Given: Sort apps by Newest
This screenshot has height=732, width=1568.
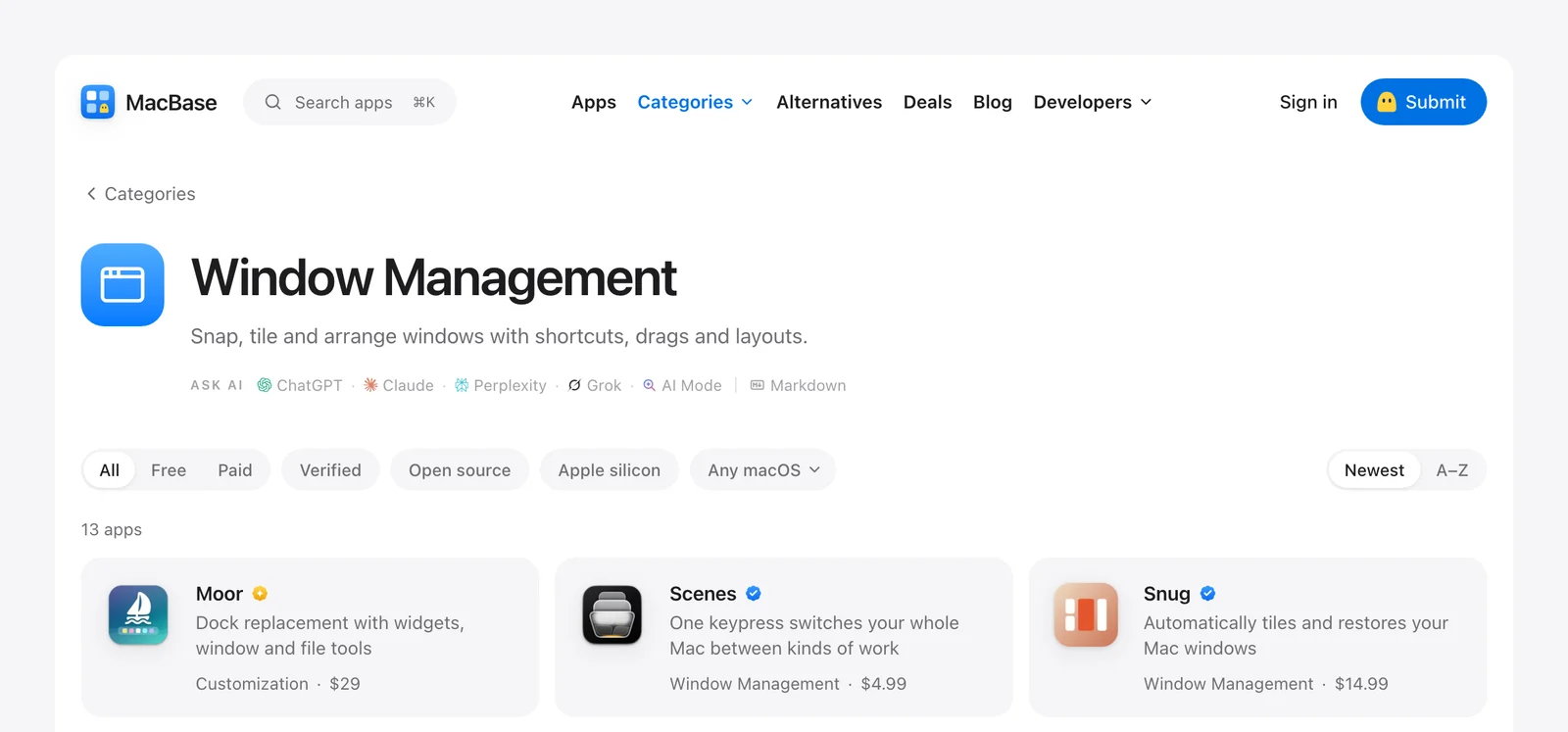Looking at the screenshot, I should click(x=1374, y=470).
